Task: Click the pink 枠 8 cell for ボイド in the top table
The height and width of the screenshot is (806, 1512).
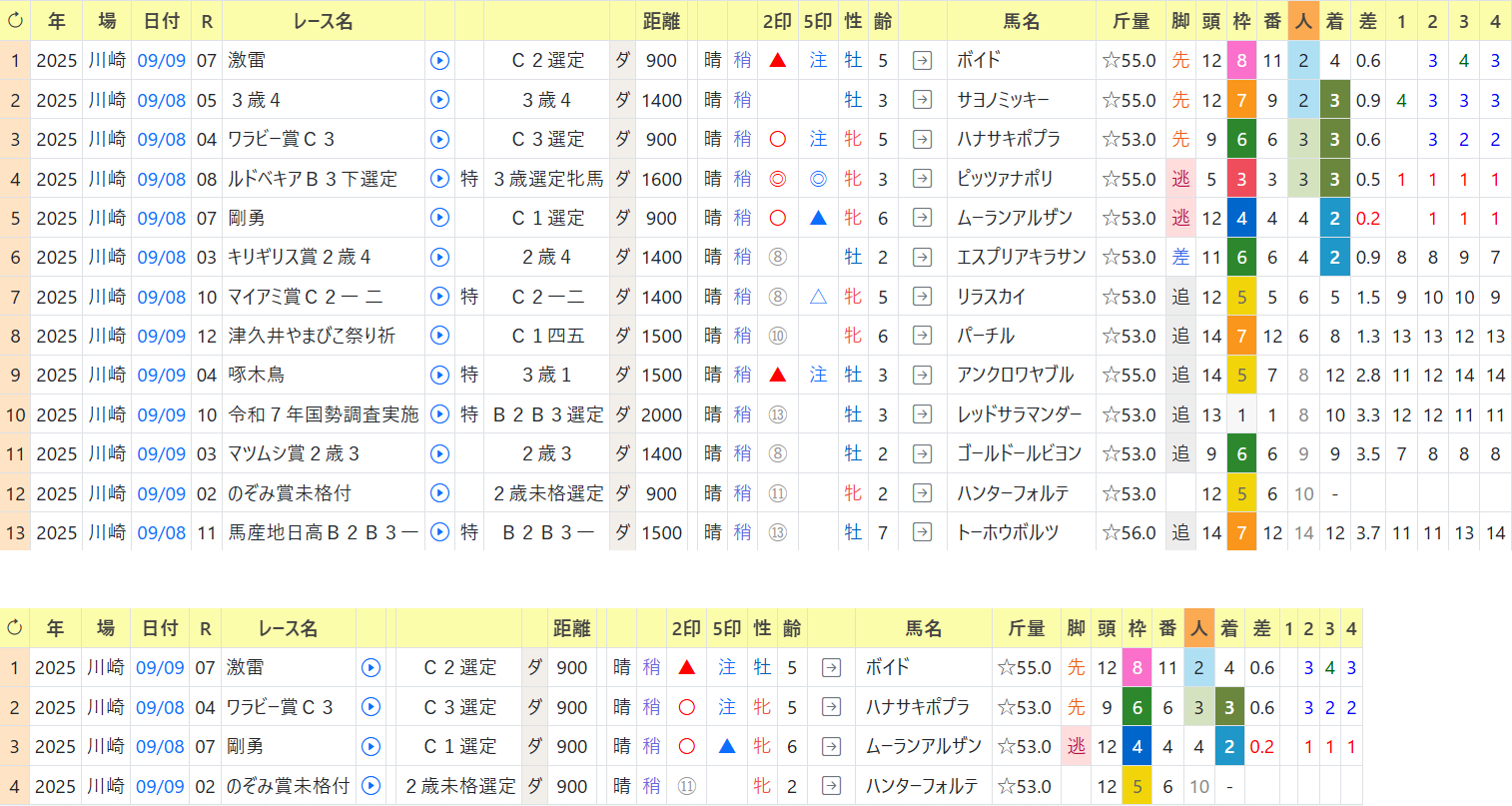Action: coord(1241,60)
